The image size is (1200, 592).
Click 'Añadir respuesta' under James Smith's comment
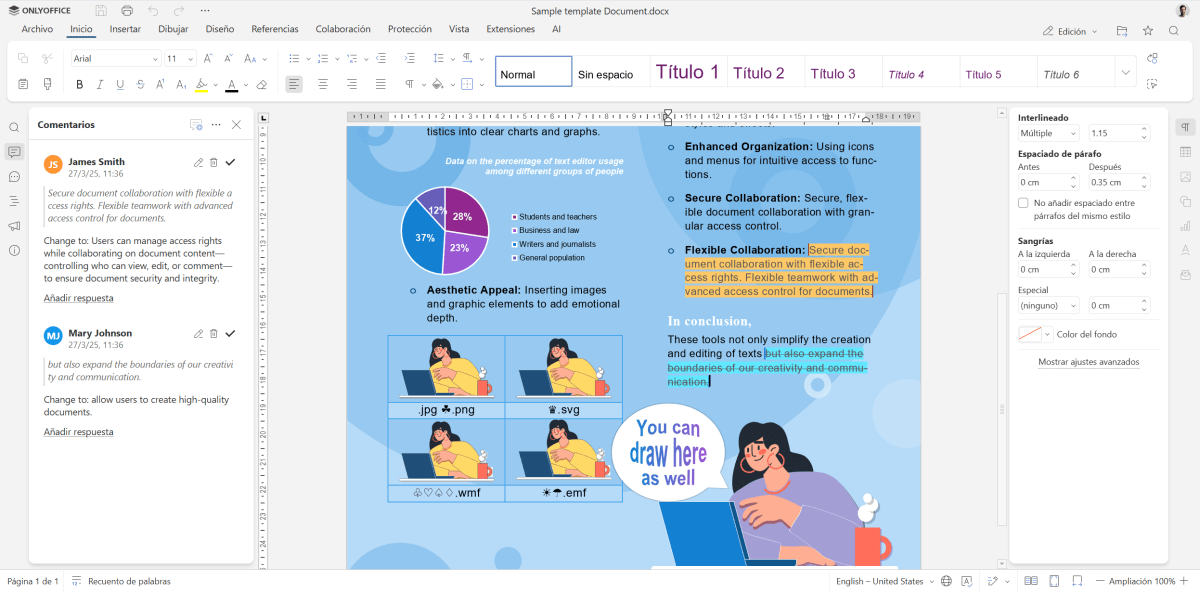pyautogui.click(x=78, y=298)
